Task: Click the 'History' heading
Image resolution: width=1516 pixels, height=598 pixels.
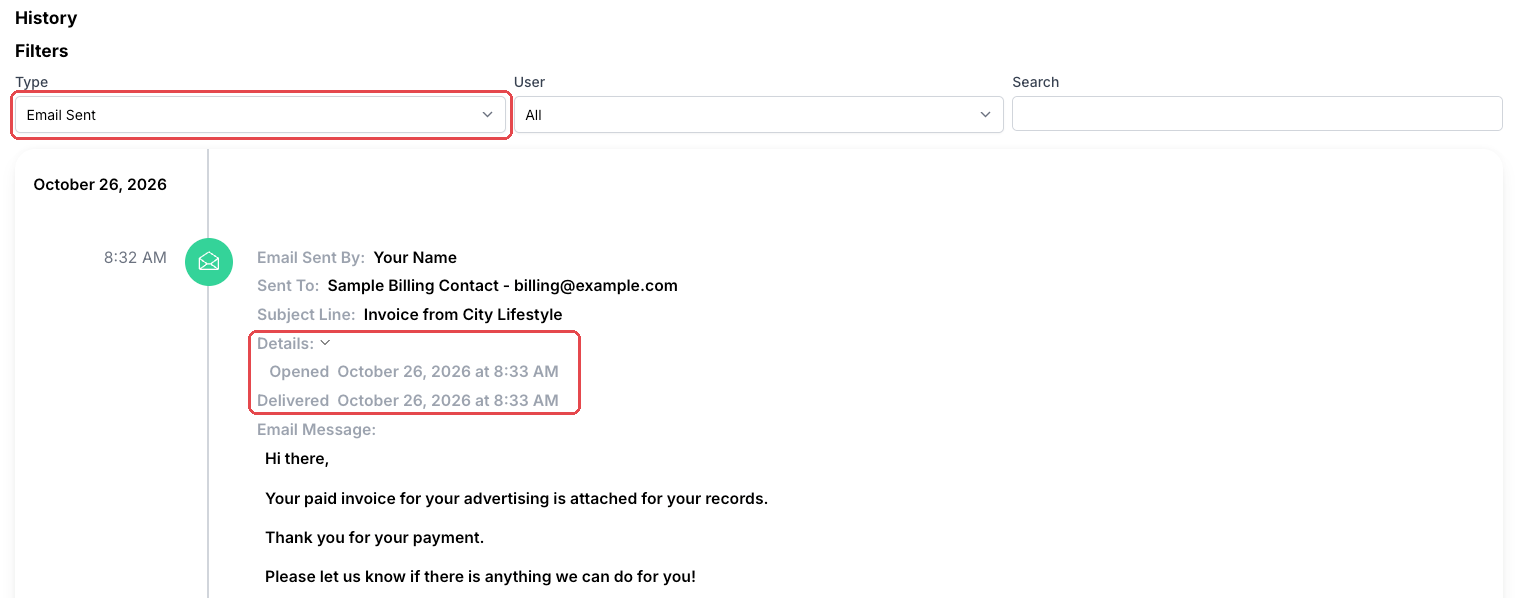Action: 46,18
